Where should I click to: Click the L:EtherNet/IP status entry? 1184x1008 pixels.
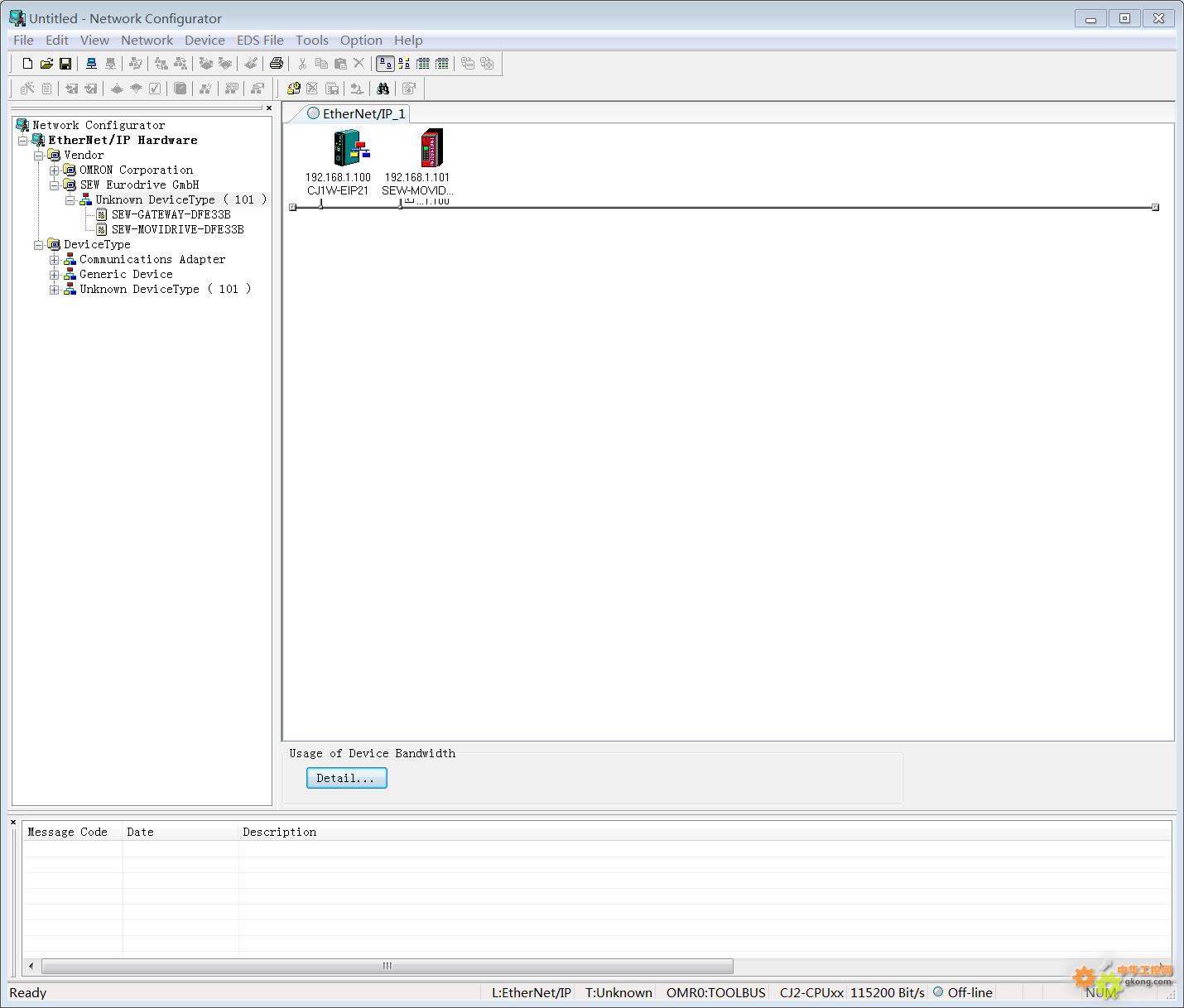point(532,992)
